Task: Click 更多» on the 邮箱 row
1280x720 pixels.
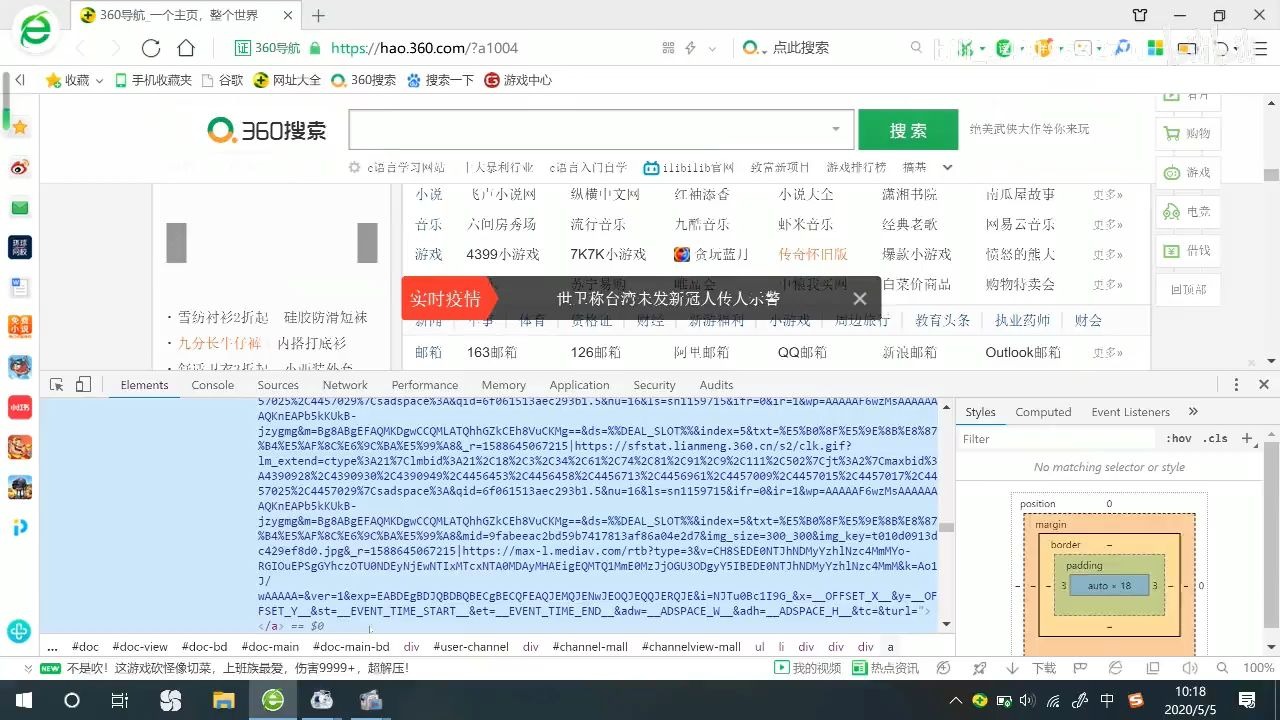Action: click(1107, 352)
